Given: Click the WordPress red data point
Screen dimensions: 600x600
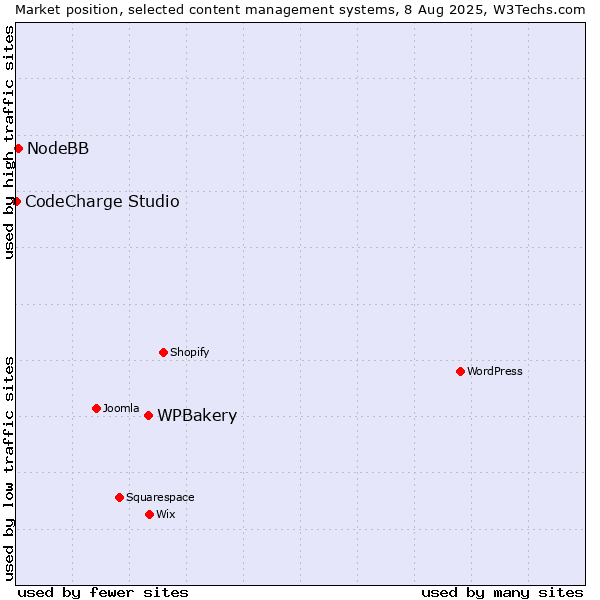Looking at the screenshot, I should click(460, 371).
